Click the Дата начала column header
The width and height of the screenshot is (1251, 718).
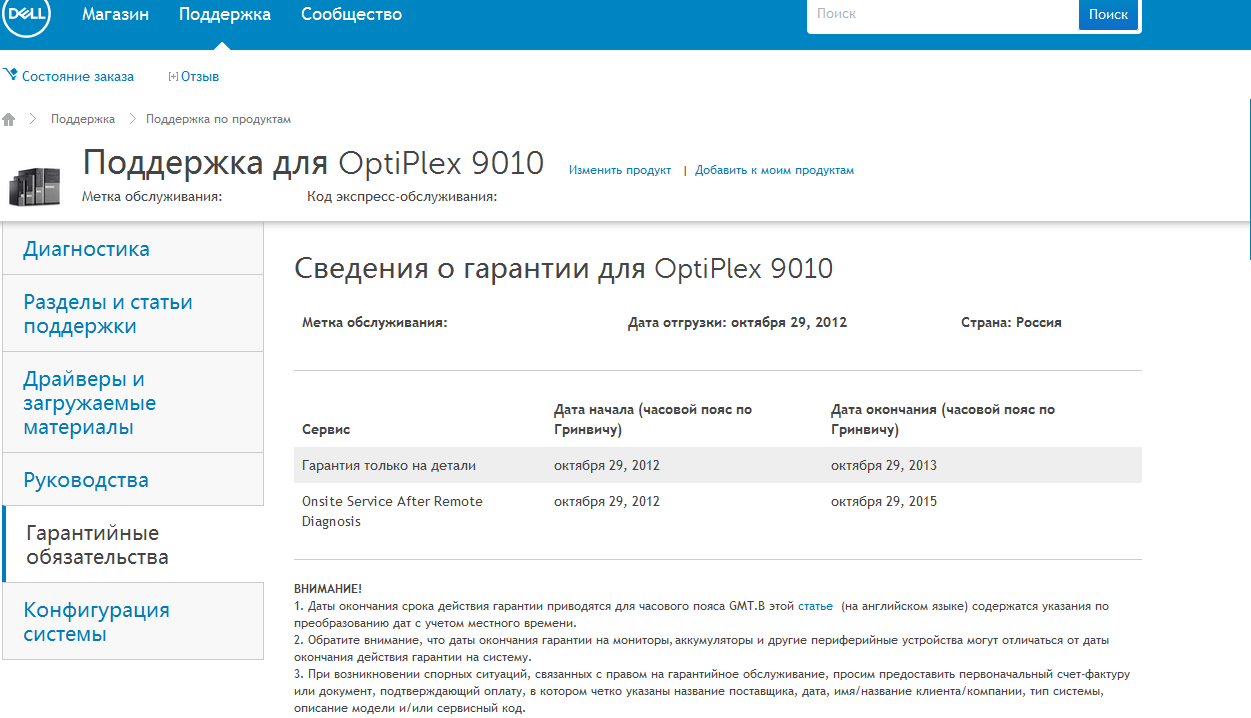[653, 419]
